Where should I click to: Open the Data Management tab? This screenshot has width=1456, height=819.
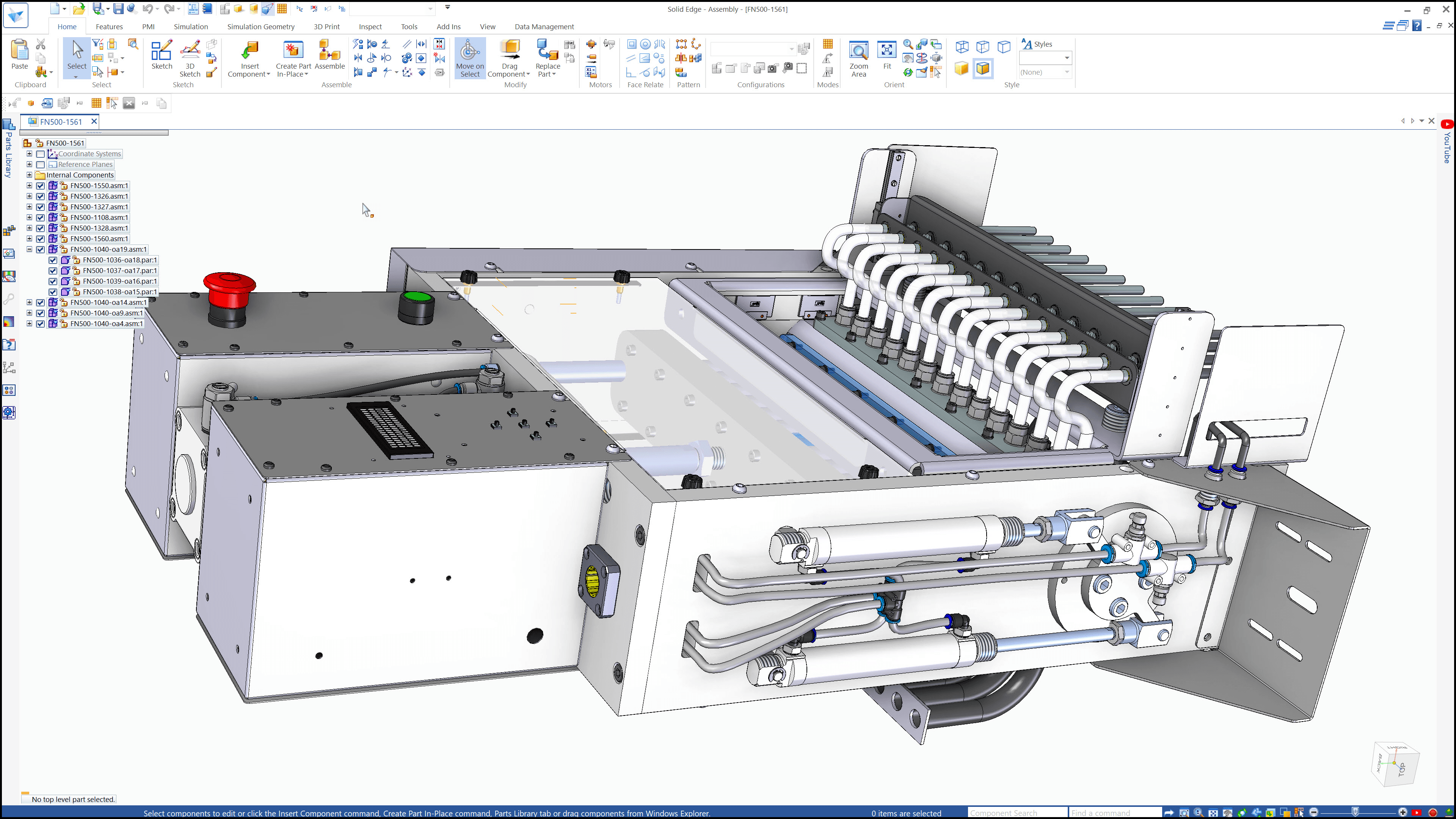pyautogui.click(x=544, y=27)
